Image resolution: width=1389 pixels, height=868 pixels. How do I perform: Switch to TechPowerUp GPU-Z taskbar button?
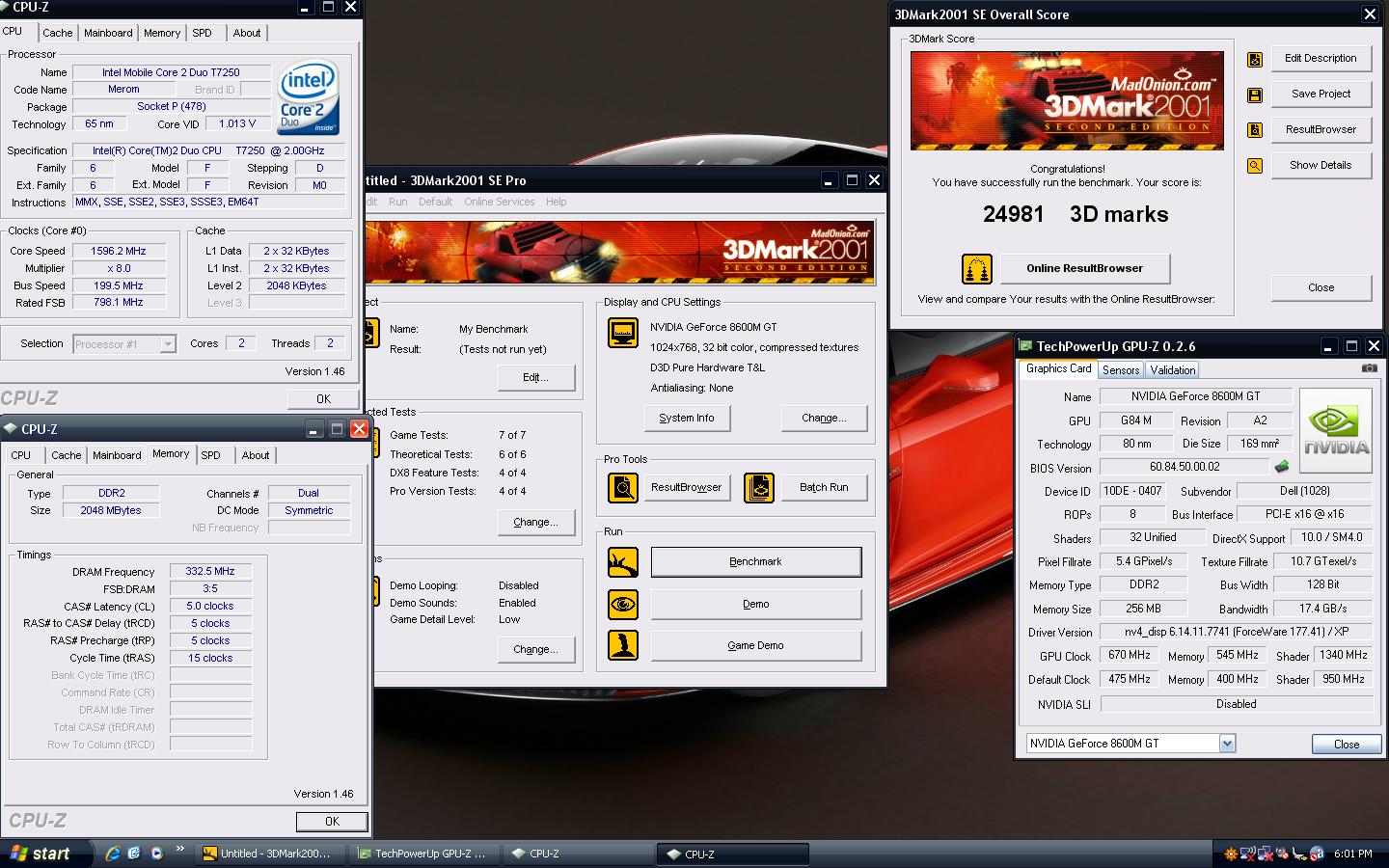pos(424,854)
